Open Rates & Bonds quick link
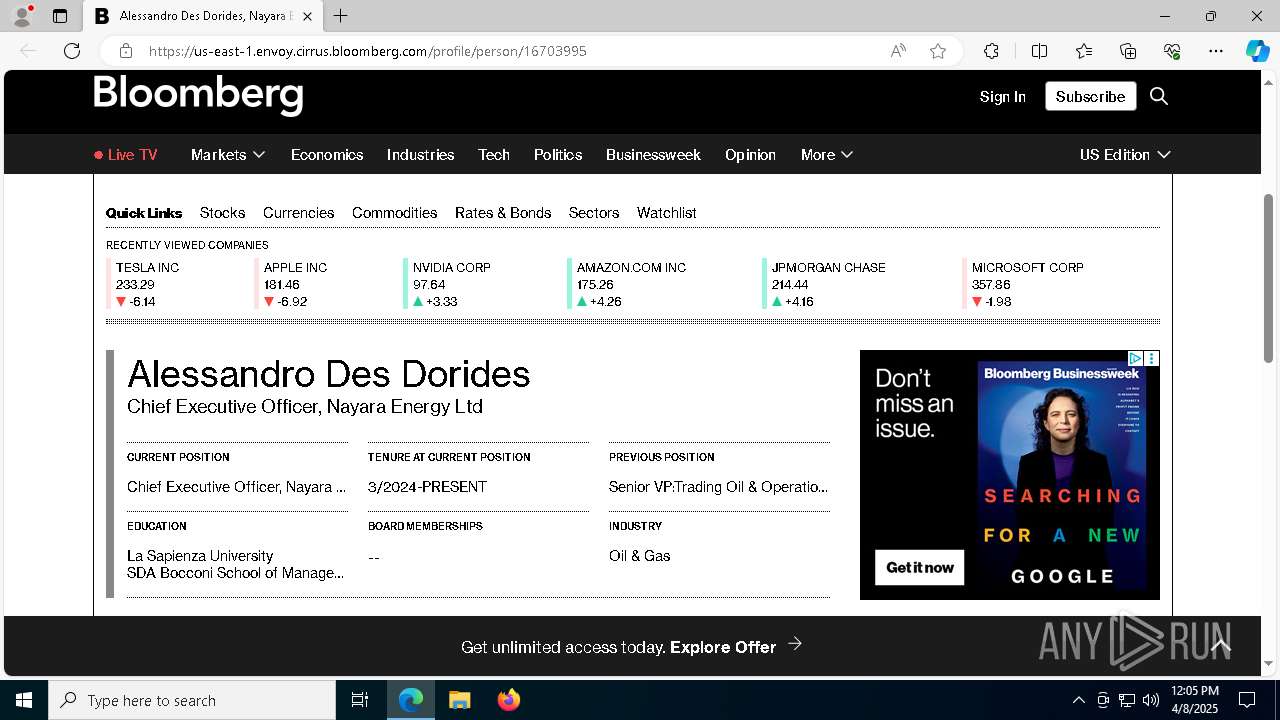Screen dimensions: 1280x720 coord(503,213)
